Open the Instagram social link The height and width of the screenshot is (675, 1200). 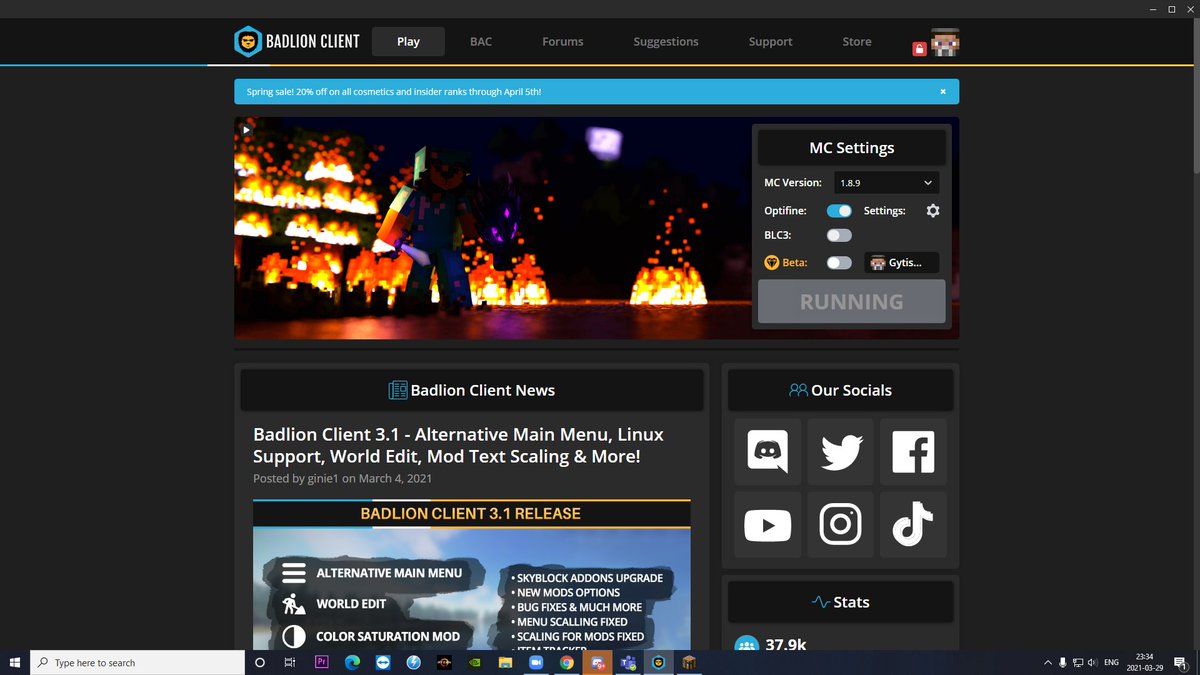(x=840, y=525)
